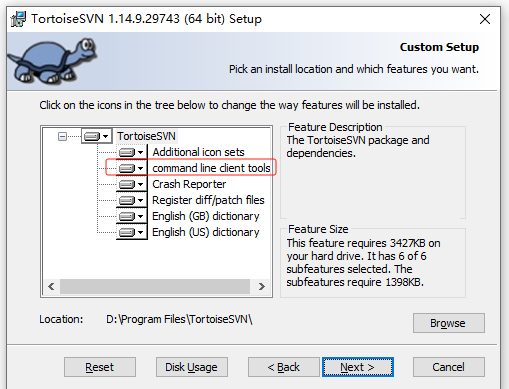Click feature tree scroll right arrow
This screenshot has height=389, width=509.
click(x=262, y=286)
